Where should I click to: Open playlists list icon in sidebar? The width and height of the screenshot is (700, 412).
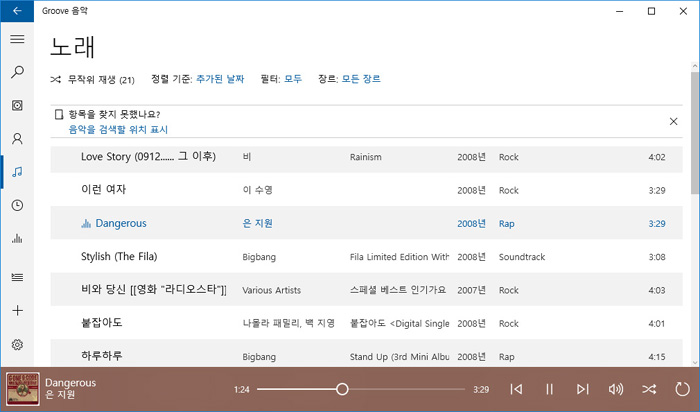[x=17, y=277]
